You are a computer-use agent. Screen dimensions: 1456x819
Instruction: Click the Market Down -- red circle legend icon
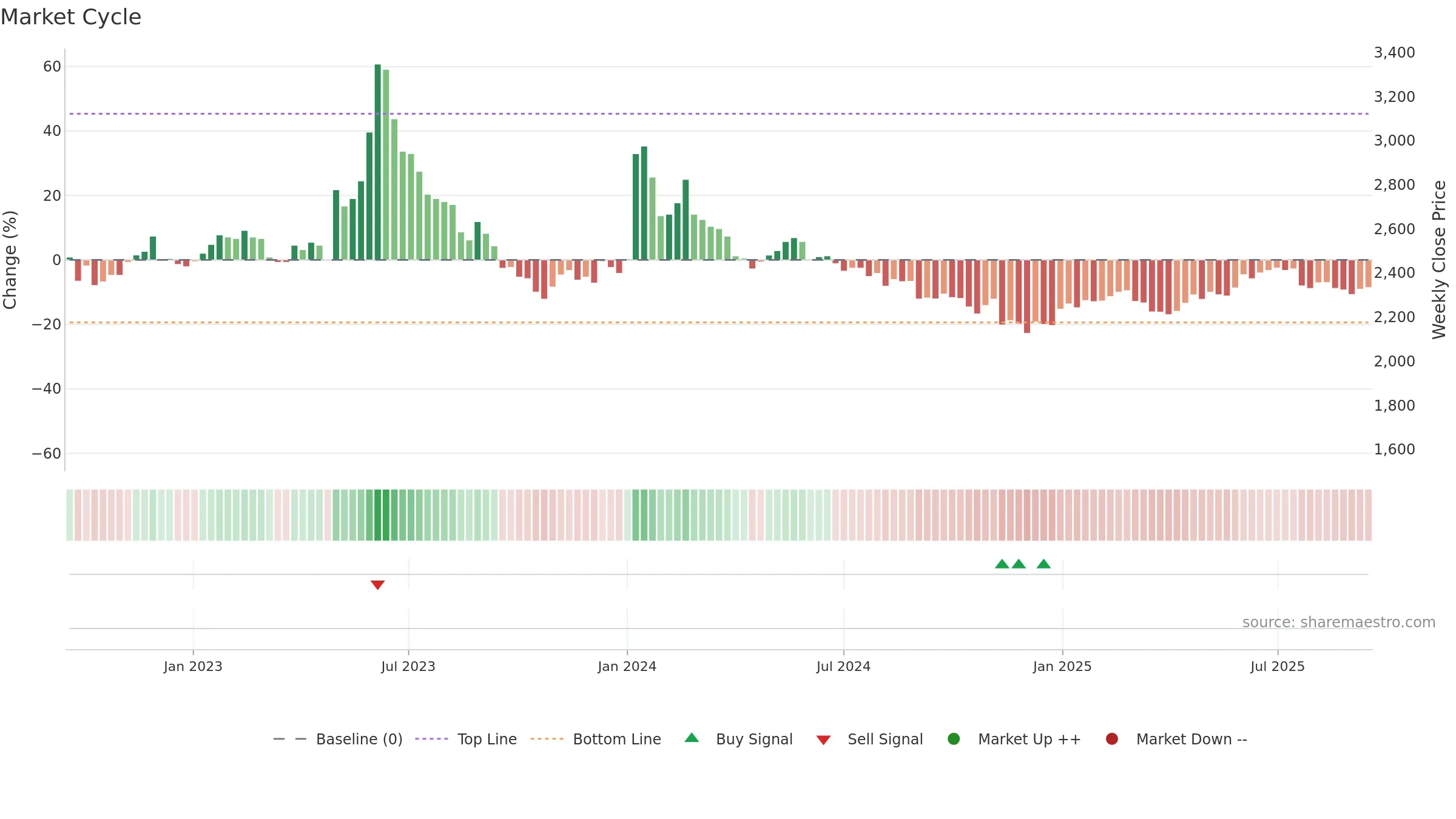1112,739
